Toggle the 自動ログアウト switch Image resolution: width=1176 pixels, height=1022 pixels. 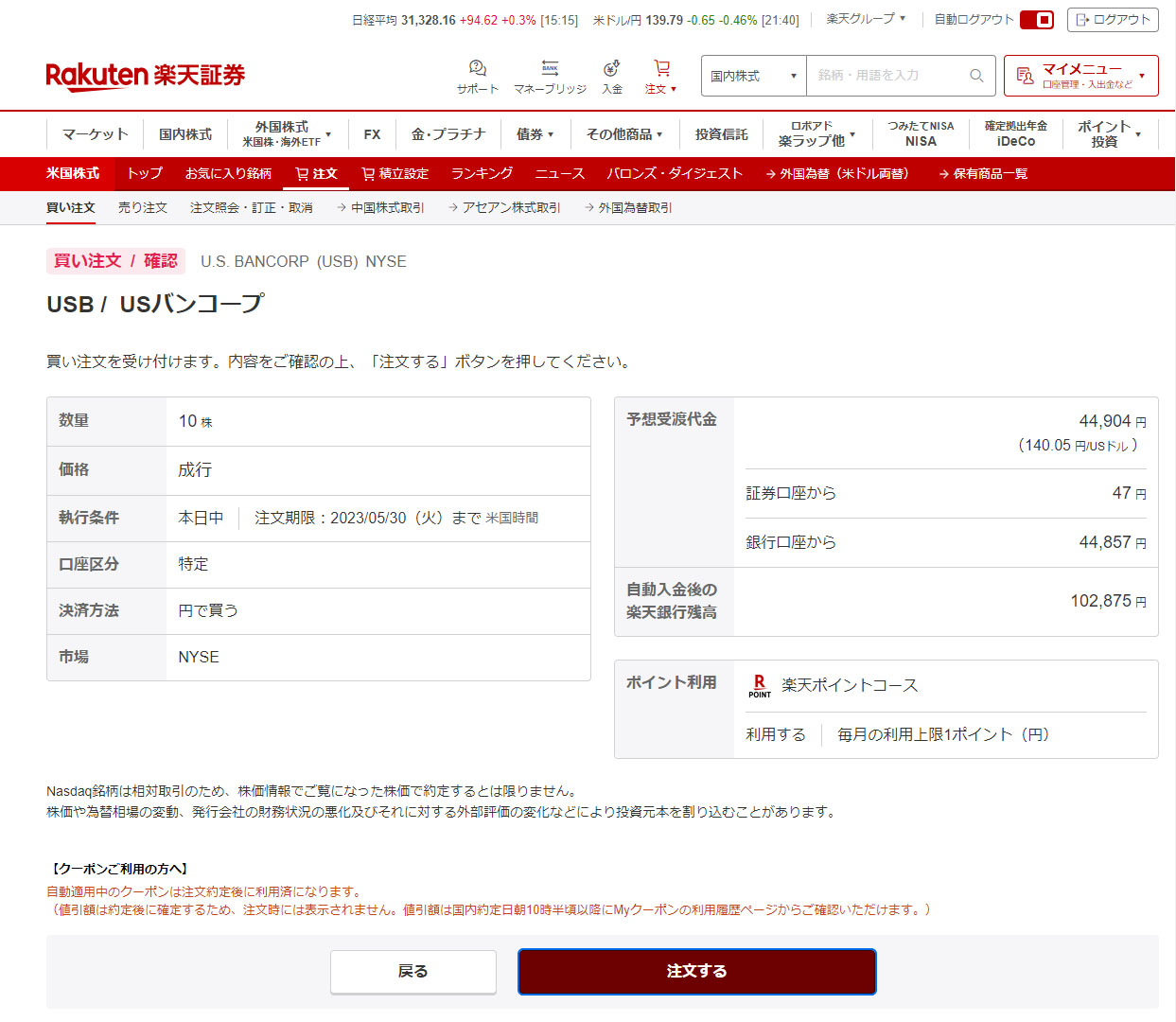click(1037, 20)
